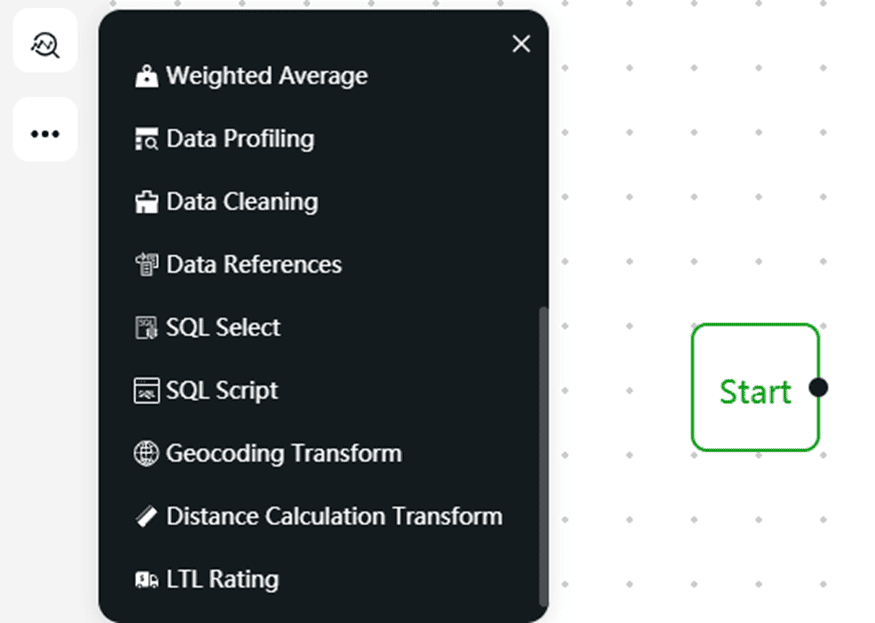Image resolution: width=875 pixels, height=623 pixels.
Task: Select the SQL Script menu item
Action: click(222, 391)
